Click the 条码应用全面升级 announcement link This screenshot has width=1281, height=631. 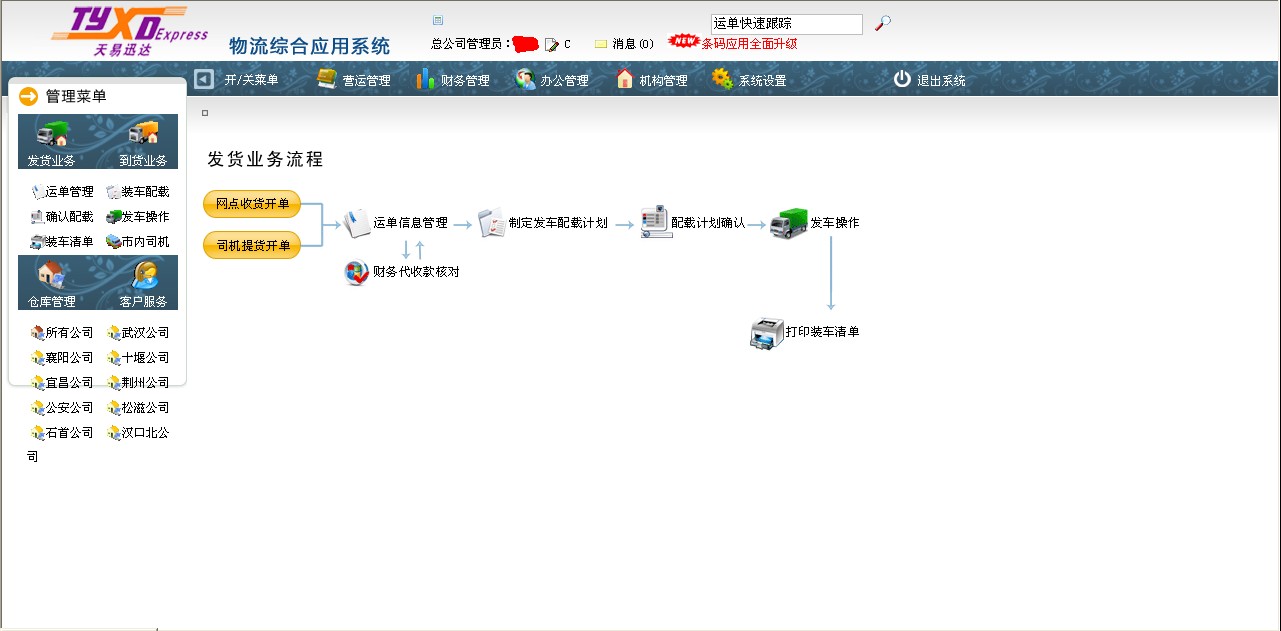[x=749, y=44]
